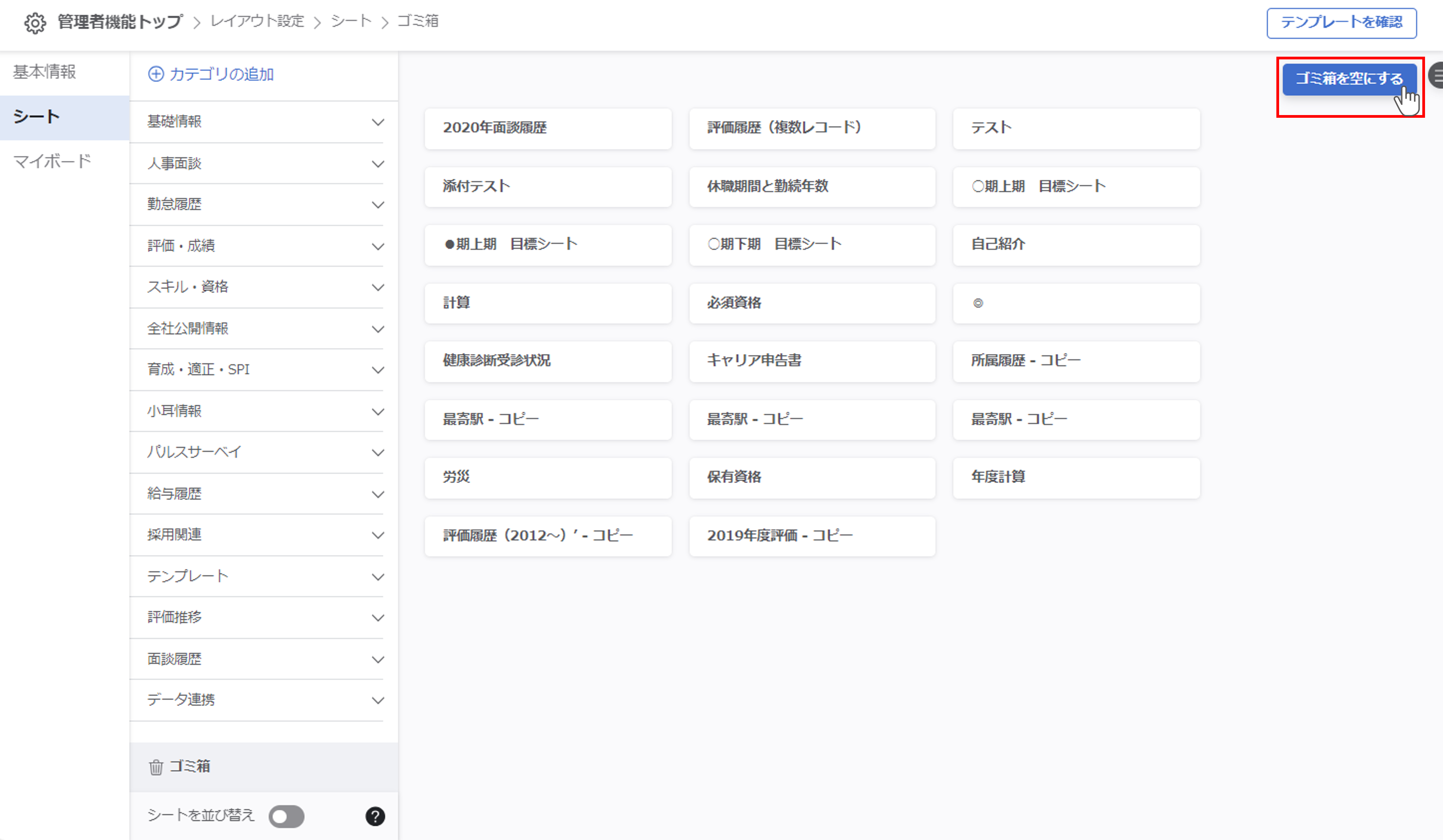Click the テンプレートを確認 button
The height and width of the screenshot is (840, 1443).
coord(1341,23)
